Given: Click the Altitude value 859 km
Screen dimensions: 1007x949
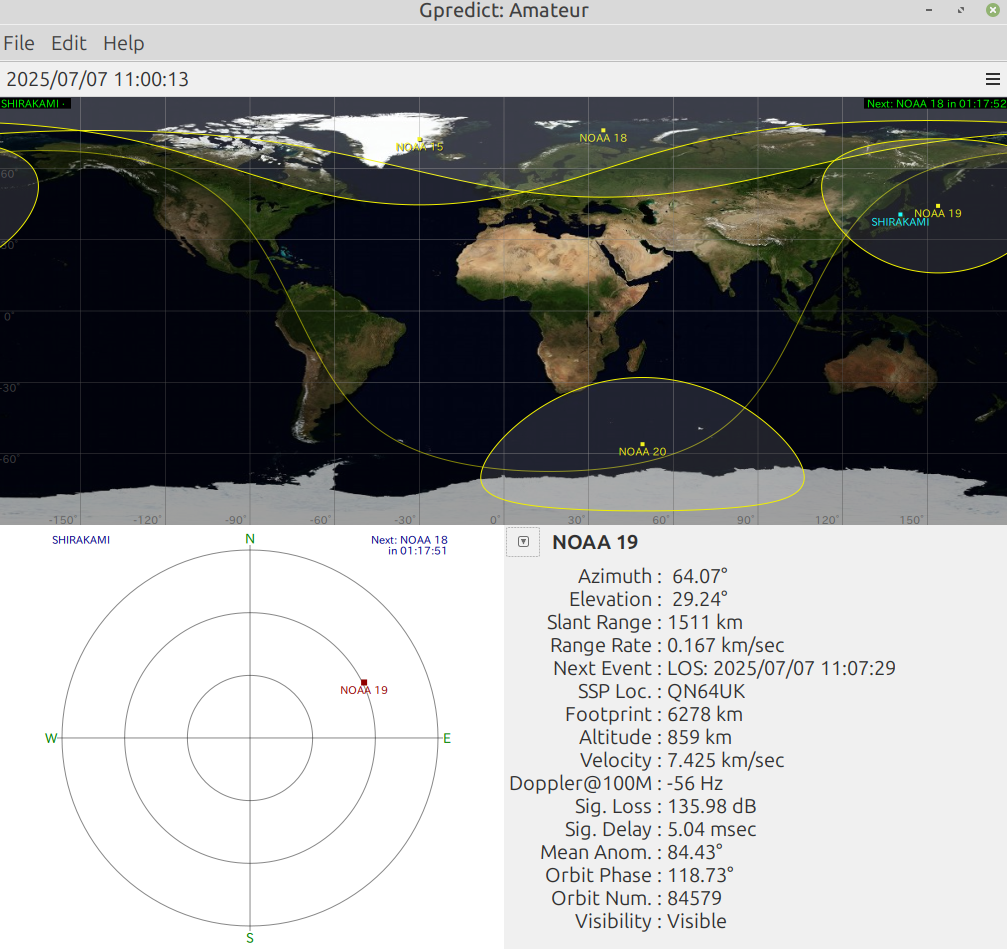Looking at the screenshot, I should (700, 737).
